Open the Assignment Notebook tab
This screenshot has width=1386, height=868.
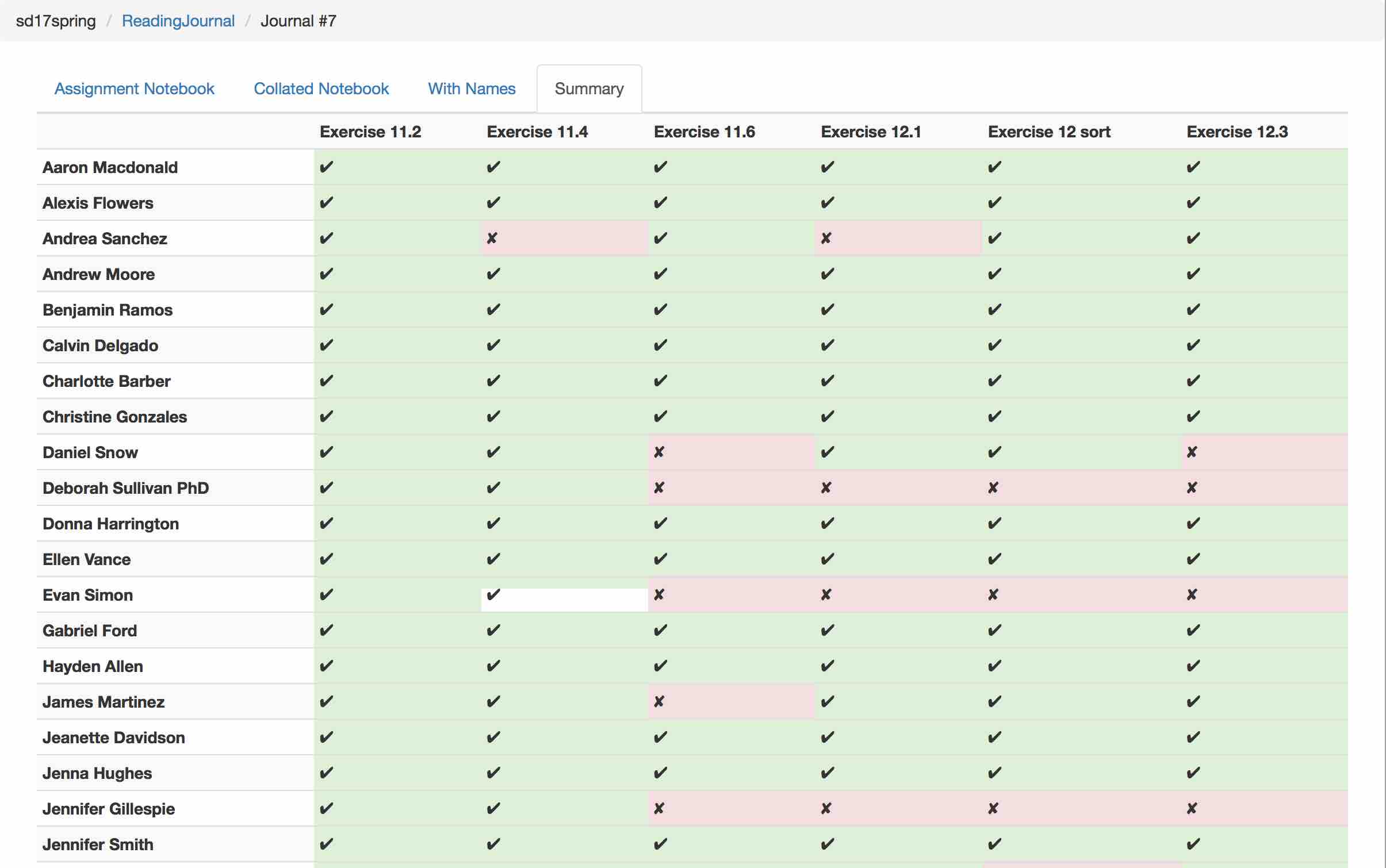click(134, 89)
